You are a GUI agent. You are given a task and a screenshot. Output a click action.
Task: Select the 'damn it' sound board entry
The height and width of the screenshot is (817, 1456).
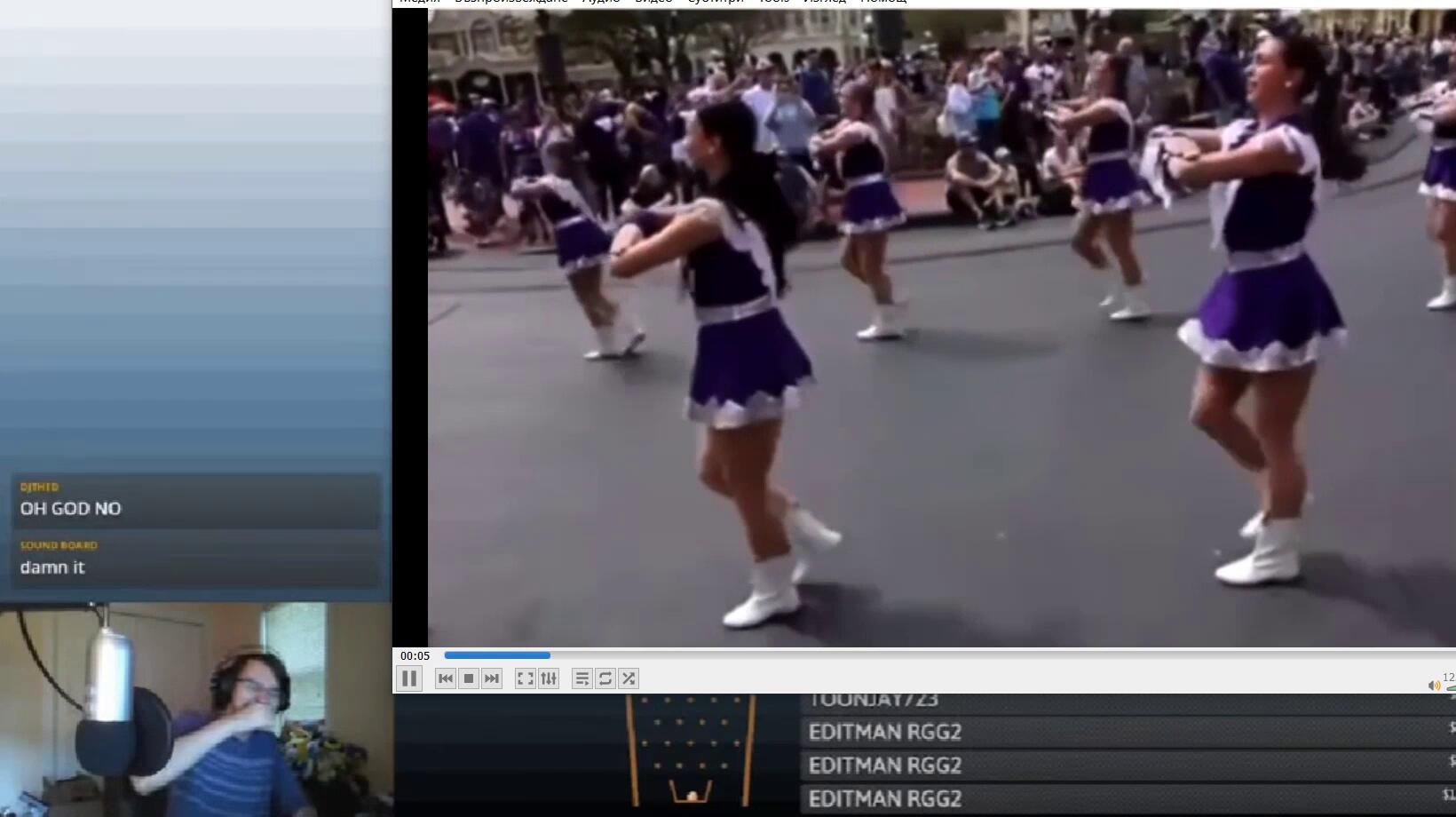[x=195, y=560]
